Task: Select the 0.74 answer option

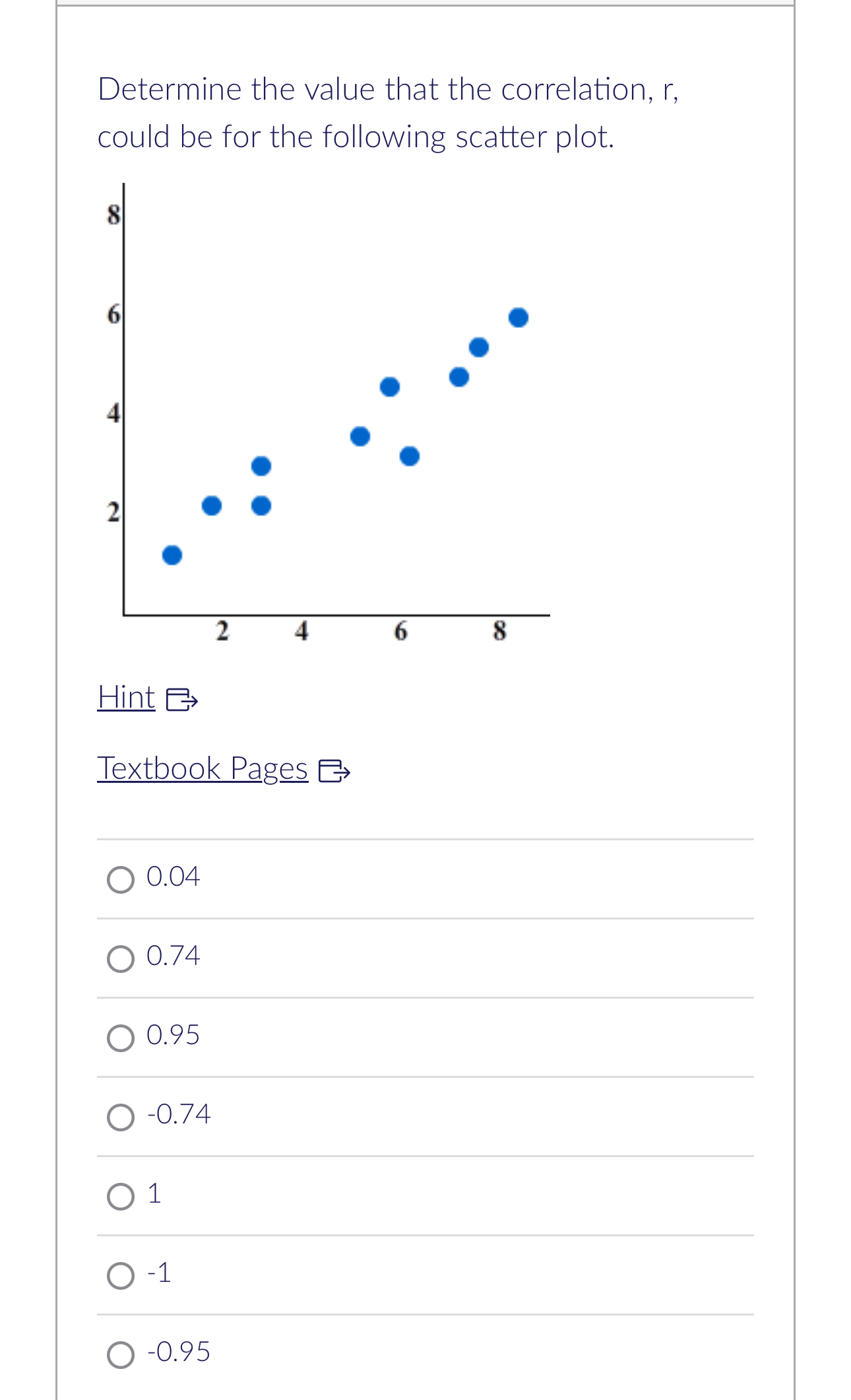Action: 121,958
